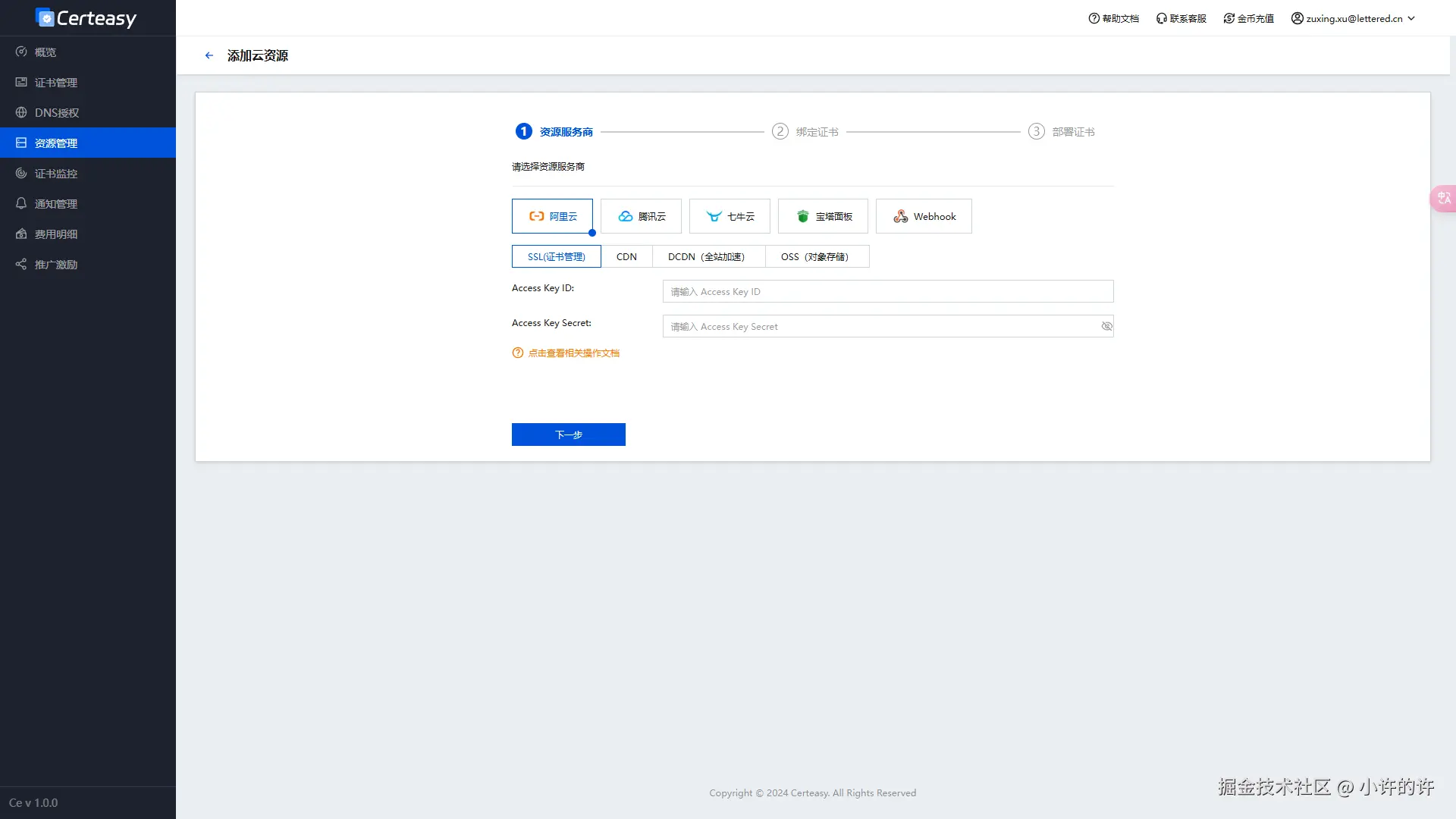1456x819 pixels.
Task: Open the 证书监控 monitoring panel
Action: coord(55,173)
